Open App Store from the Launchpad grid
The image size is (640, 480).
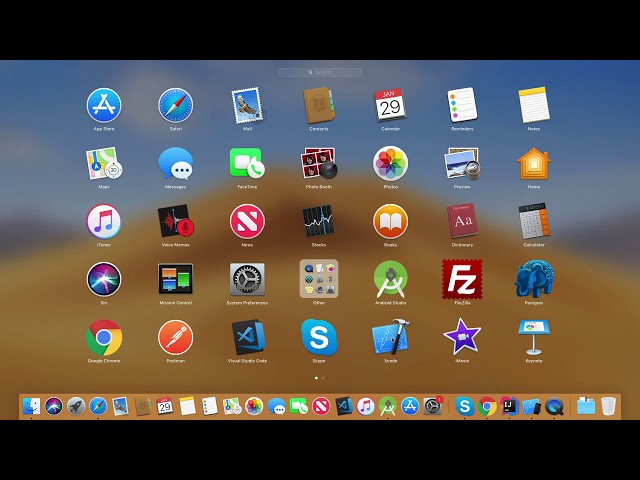pyautogui.click(x=104, y=105)
